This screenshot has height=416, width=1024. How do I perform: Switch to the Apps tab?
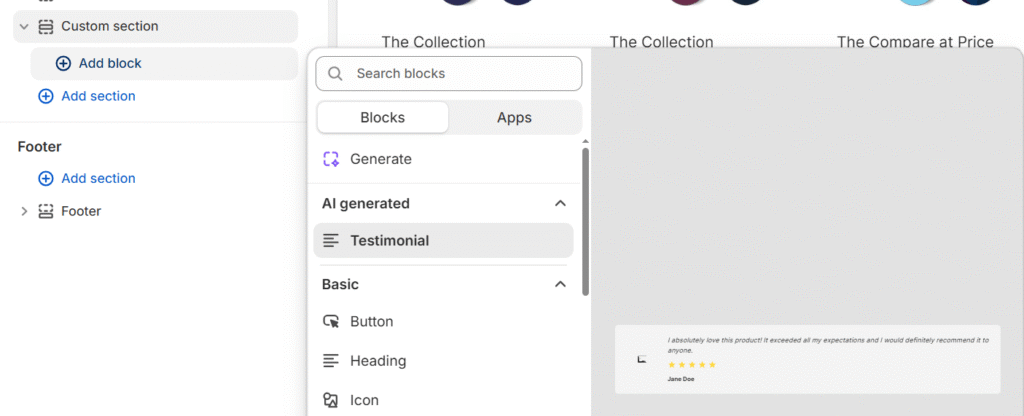tap(514, 117)
